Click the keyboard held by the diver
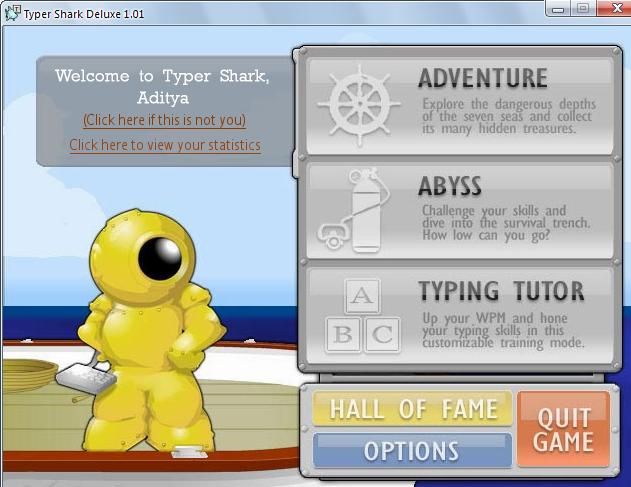 click(x=86, y=378)
